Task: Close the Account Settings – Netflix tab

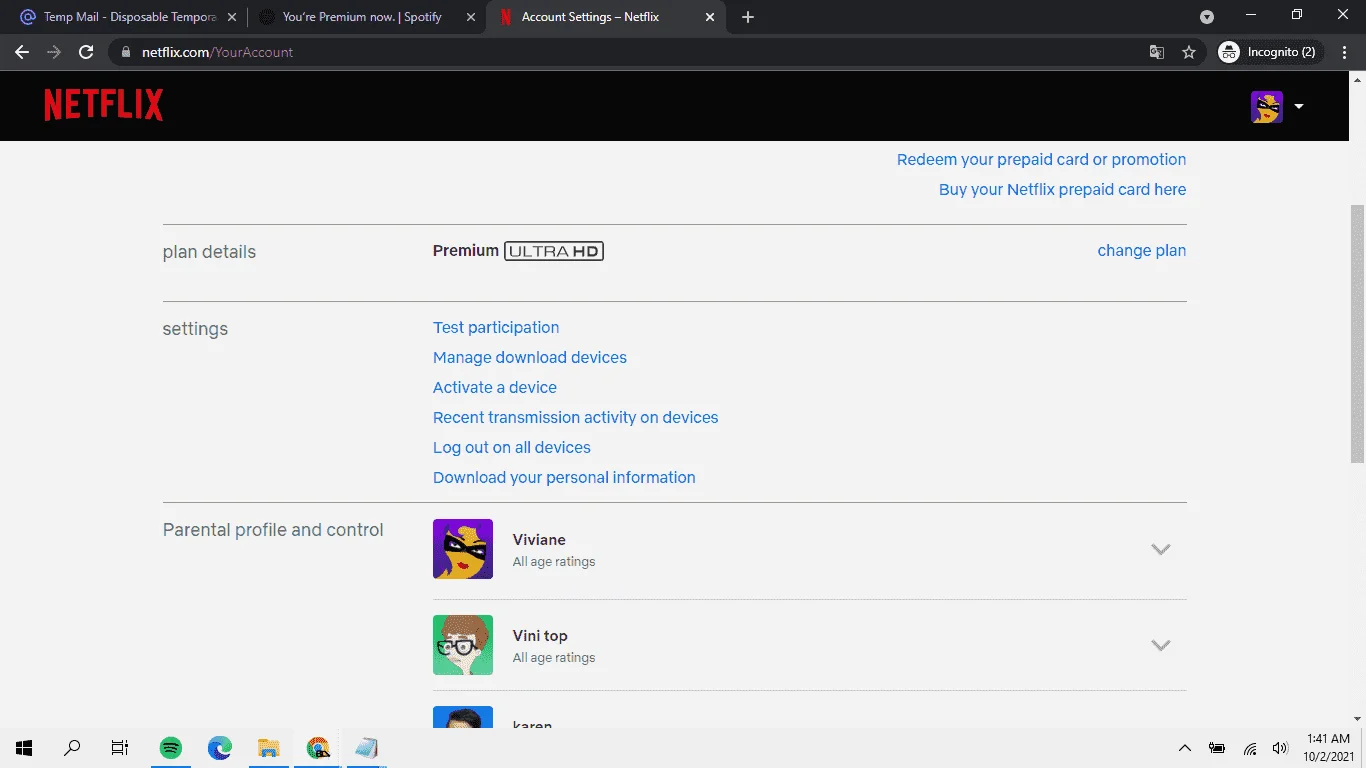Action: coord(710,17)
